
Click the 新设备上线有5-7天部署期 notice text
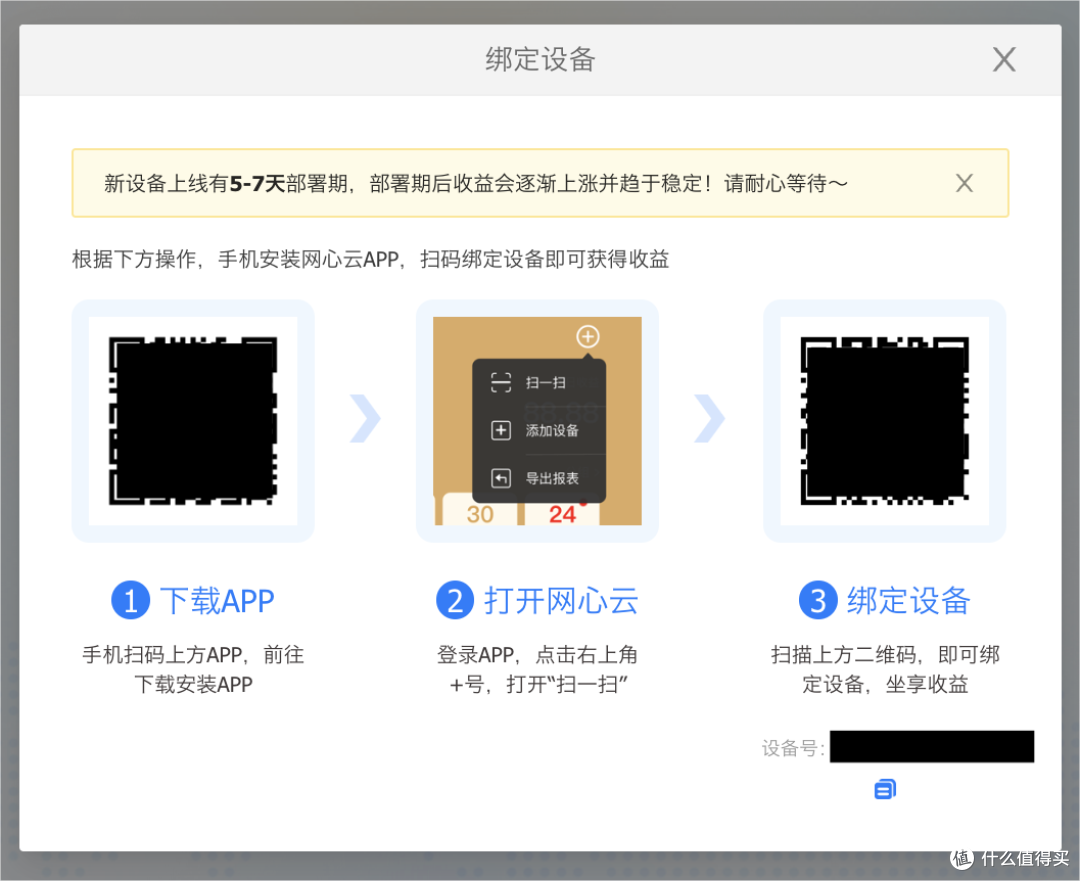[x=475, y=183]
